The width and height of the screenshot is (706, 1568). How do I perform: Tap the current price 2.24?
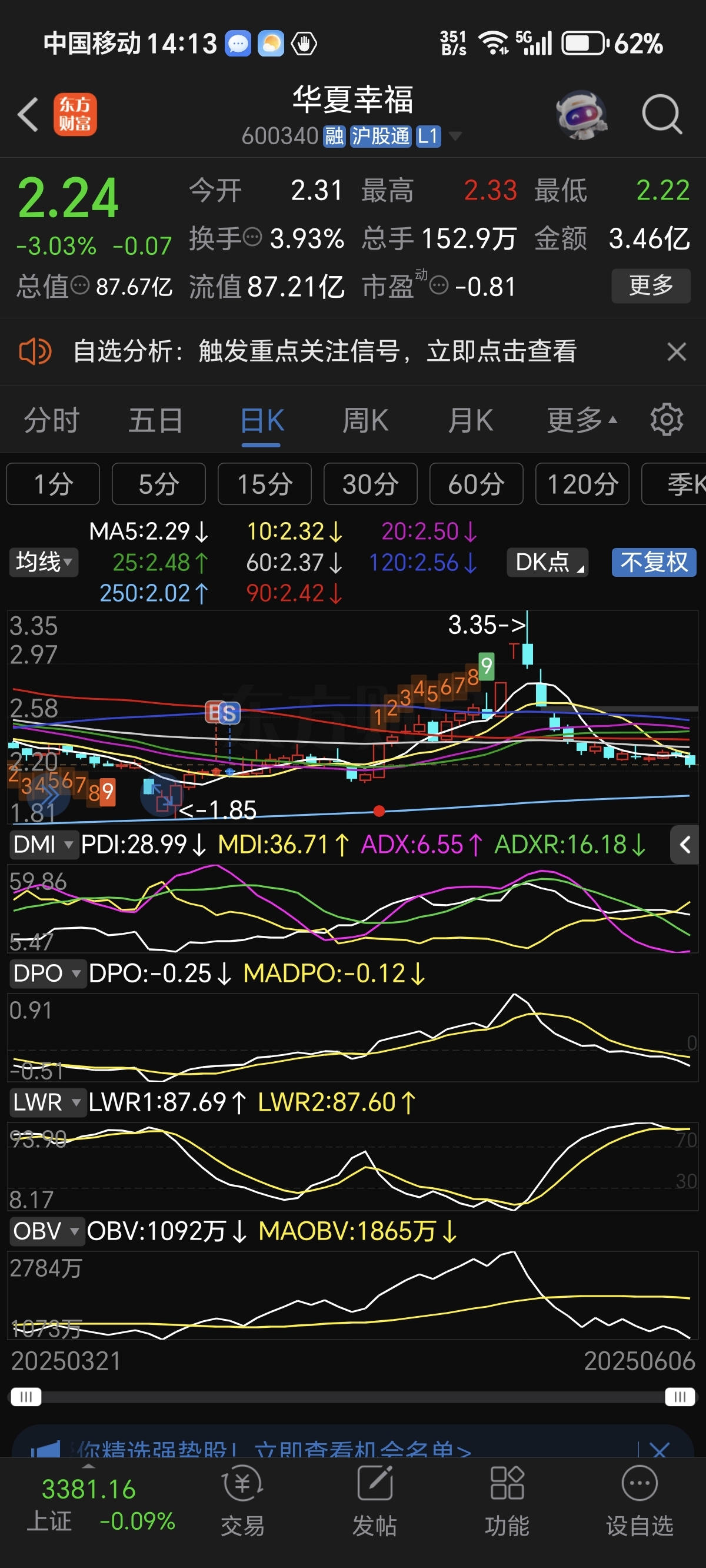click(68, 198)
